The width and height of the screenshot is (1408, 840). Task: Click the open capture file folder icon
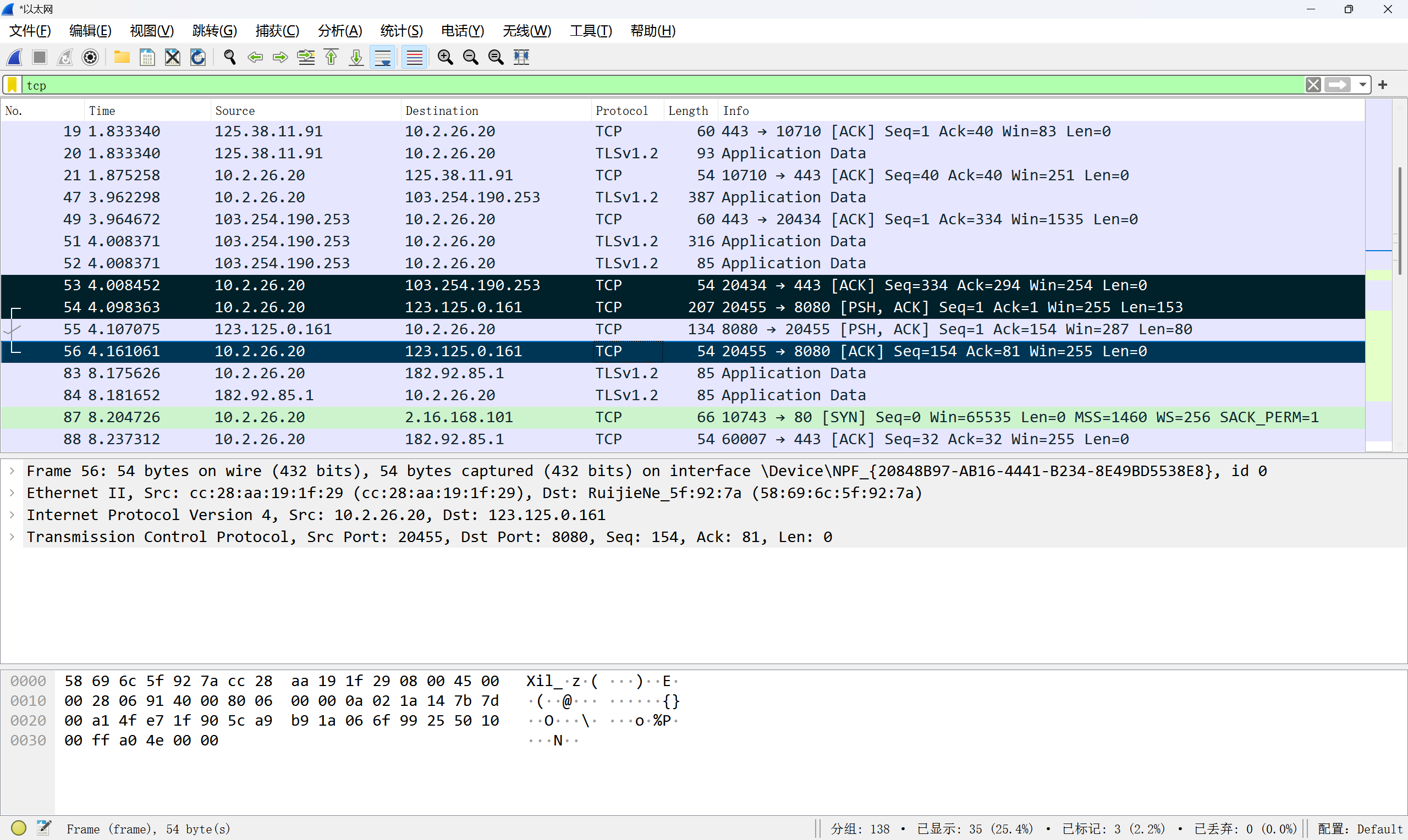122,57
